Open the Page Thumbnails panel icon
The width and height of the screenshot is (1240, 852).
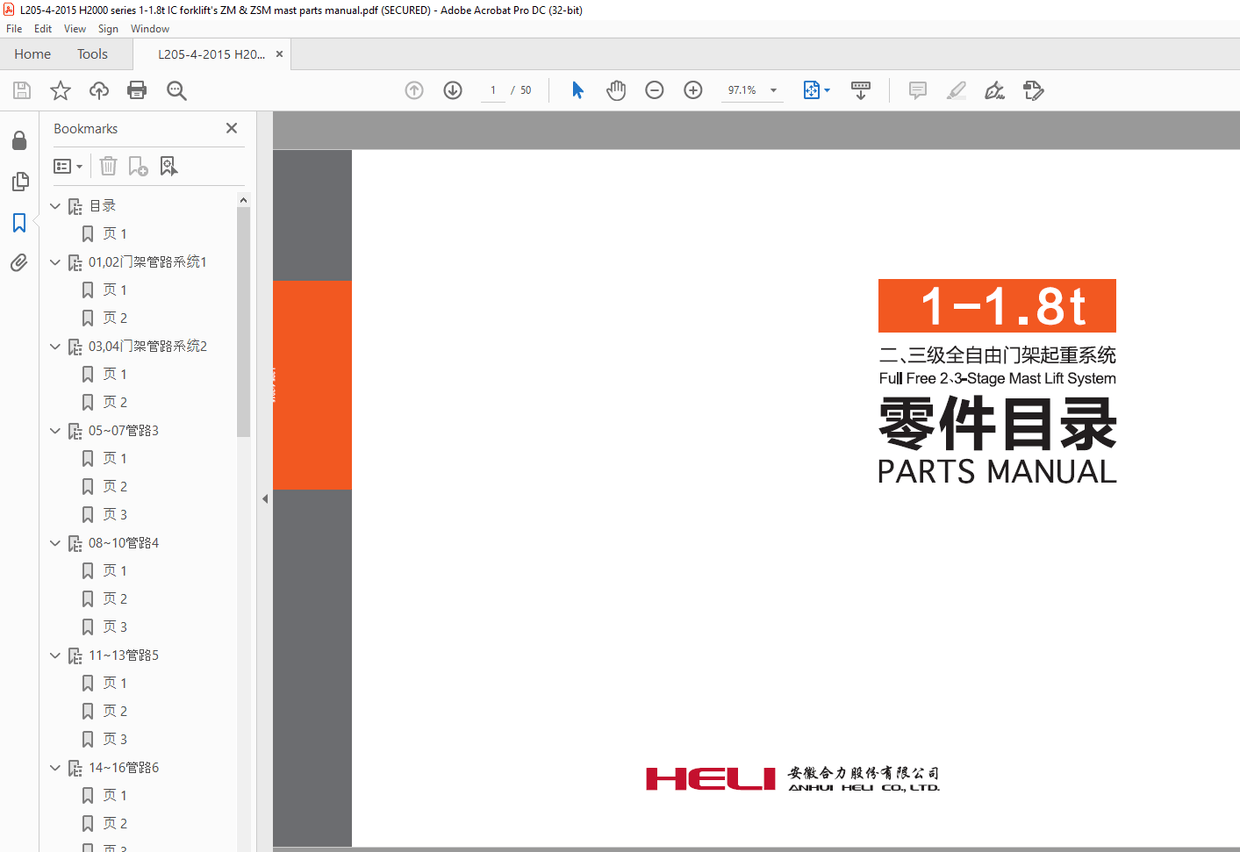[19, 181]
